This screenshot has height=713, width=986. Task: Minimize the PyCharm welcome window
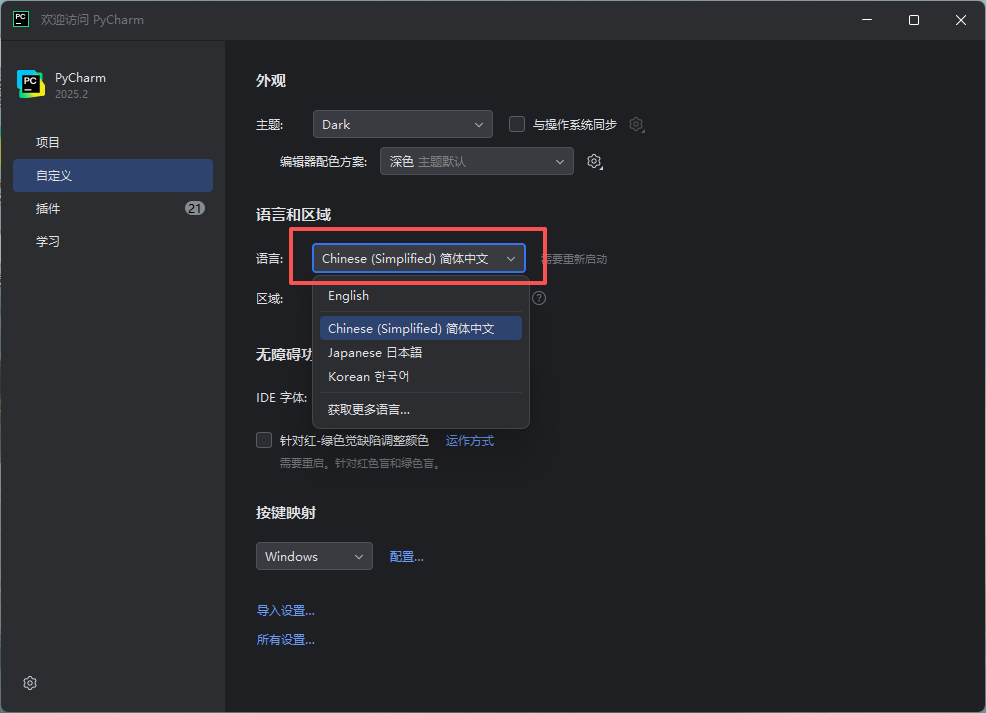click(867, 20)
